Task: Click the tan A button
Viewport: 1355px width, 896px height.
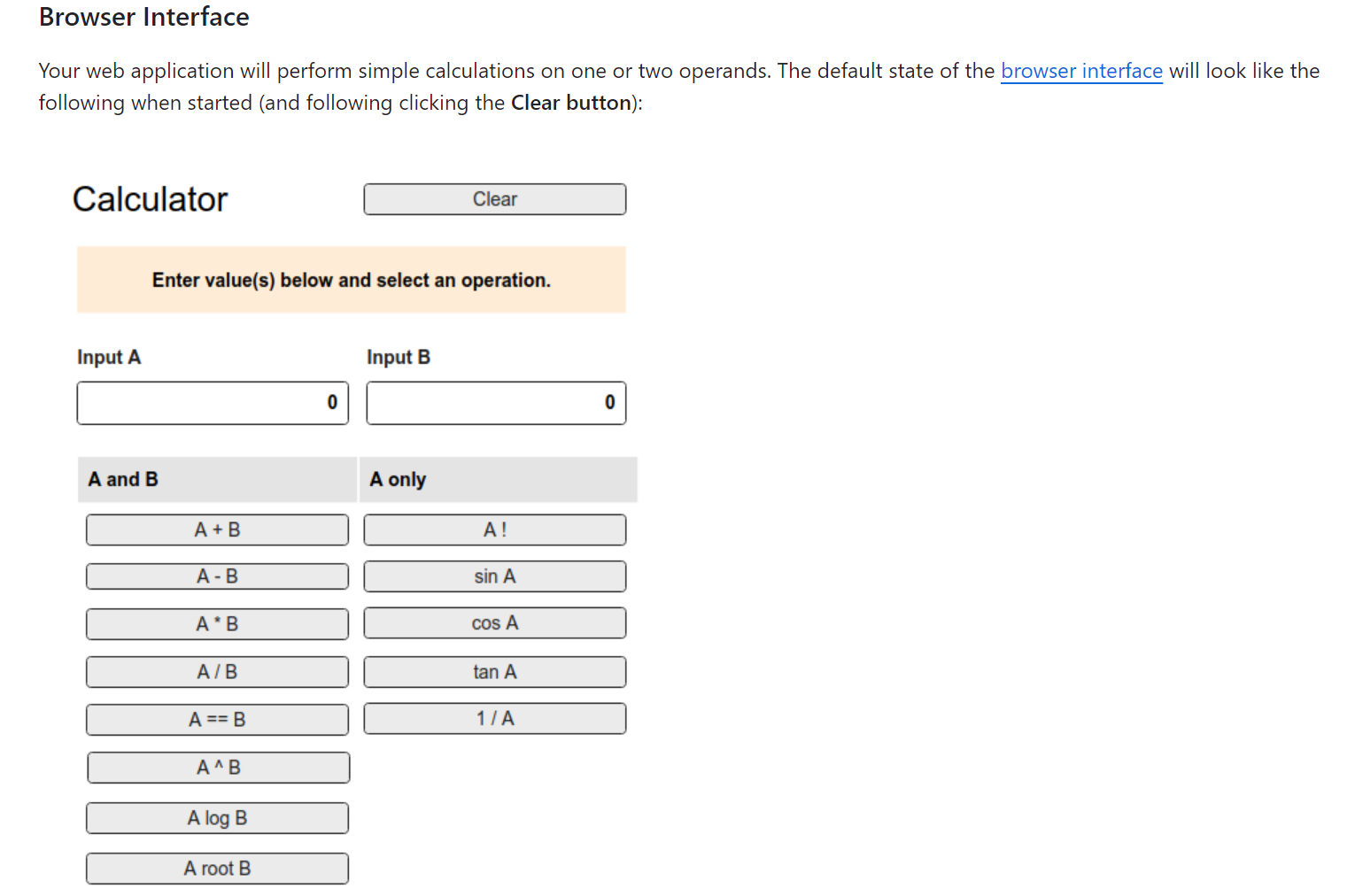Action: 494,671
